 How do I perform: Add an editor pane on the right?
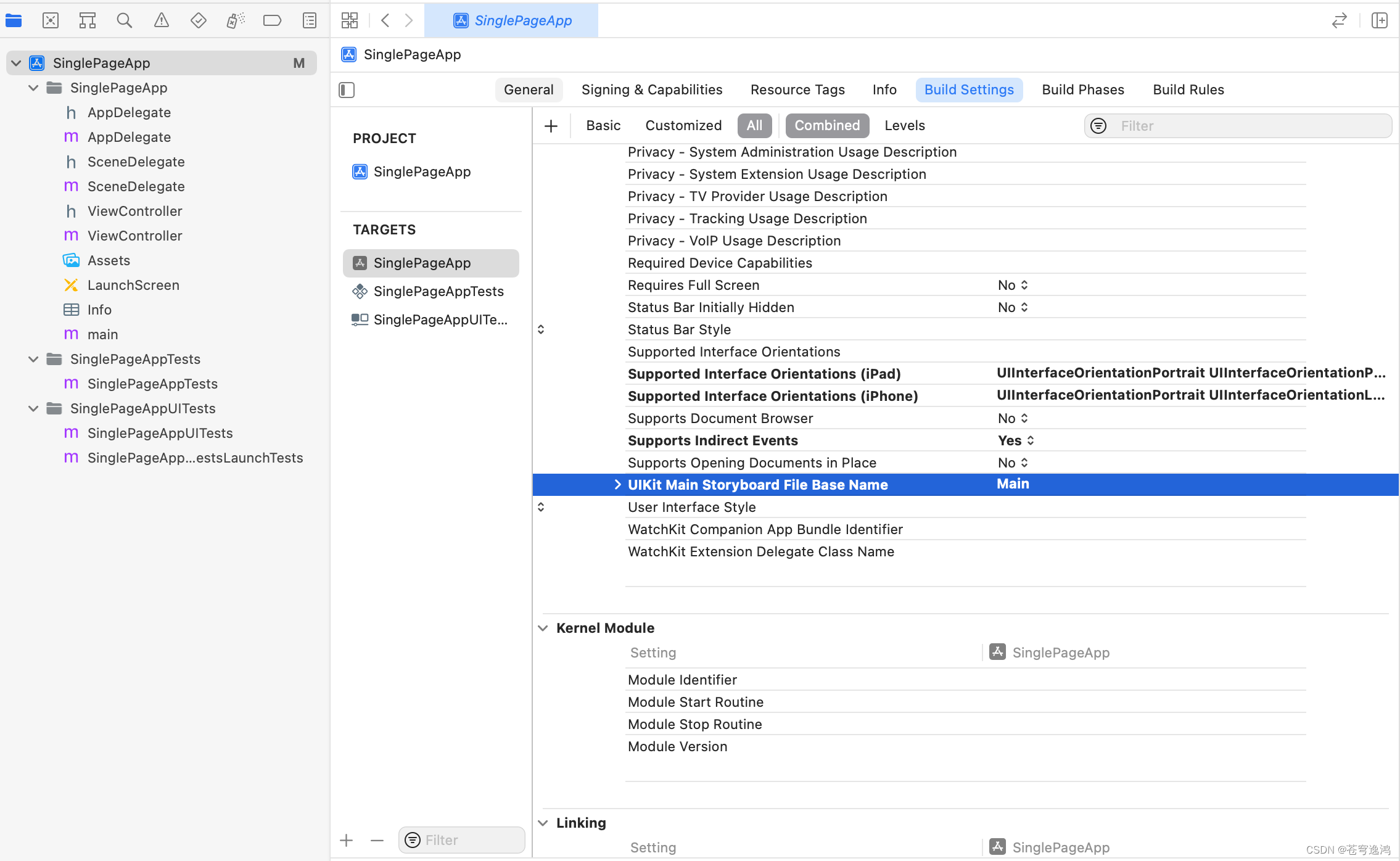[1380, 20]
